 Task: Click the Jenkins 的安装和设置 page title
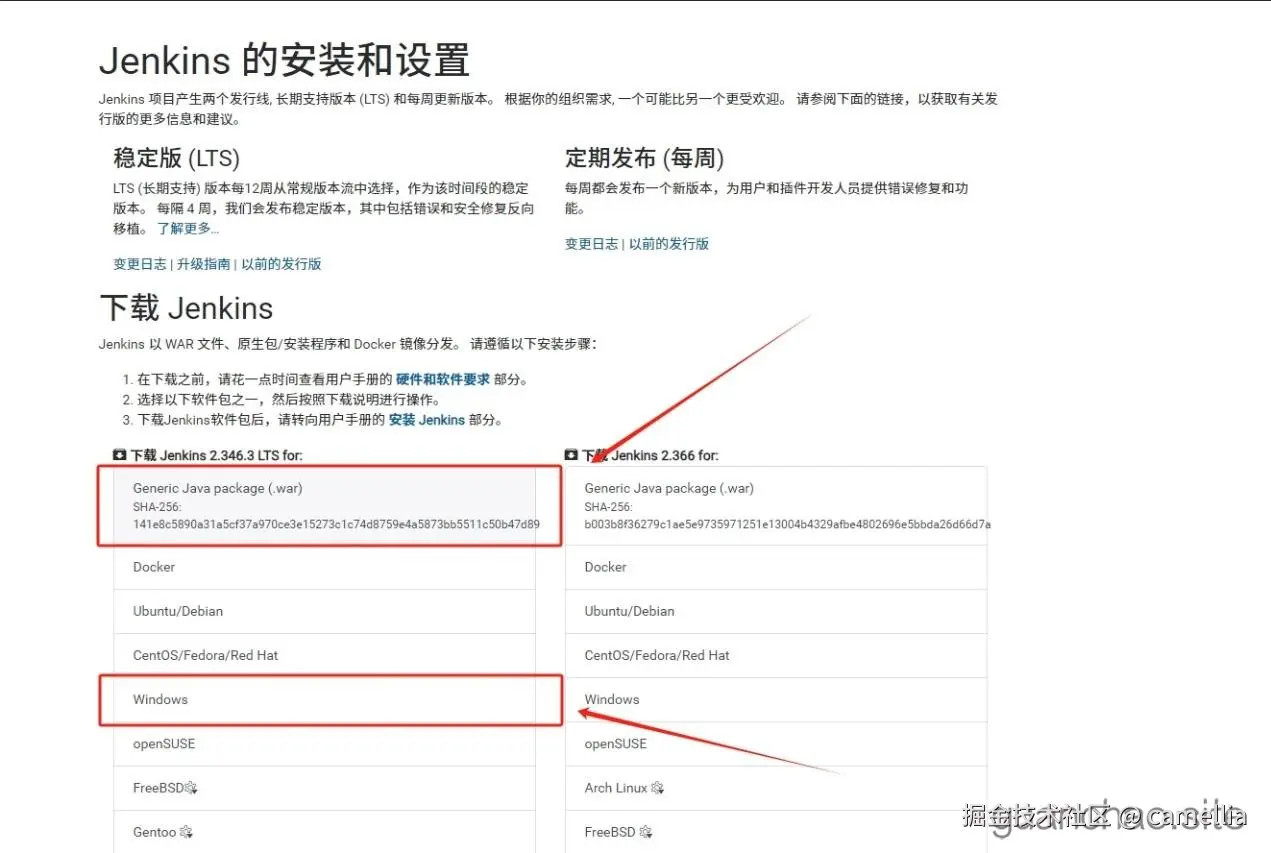[284, 60]
